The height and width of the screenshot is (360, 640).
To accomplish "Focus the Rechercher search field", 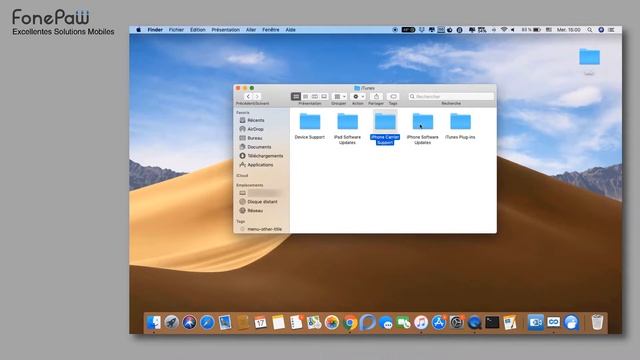I will (x=451, y=97).
